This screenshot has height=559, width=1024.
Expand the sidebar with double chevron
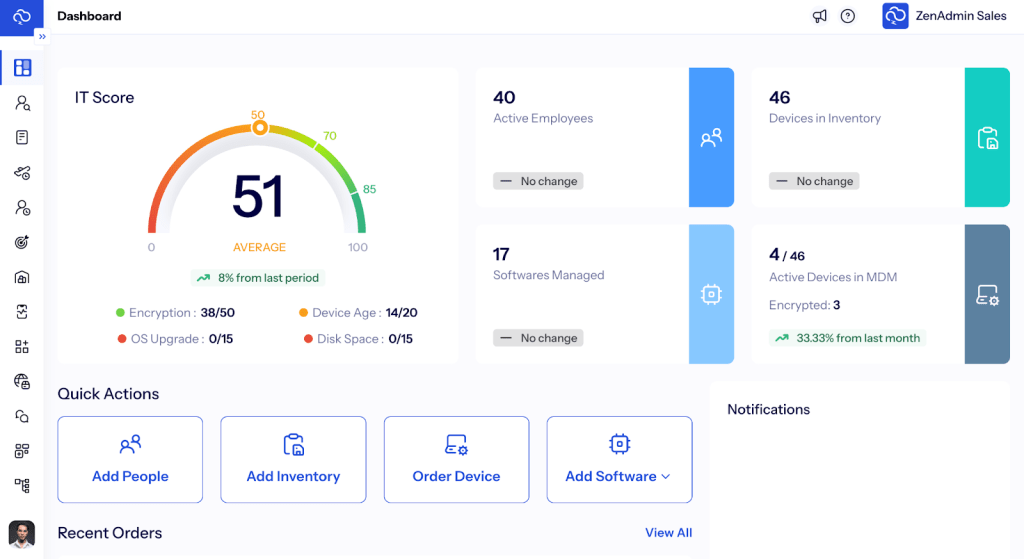click(42, 36)
